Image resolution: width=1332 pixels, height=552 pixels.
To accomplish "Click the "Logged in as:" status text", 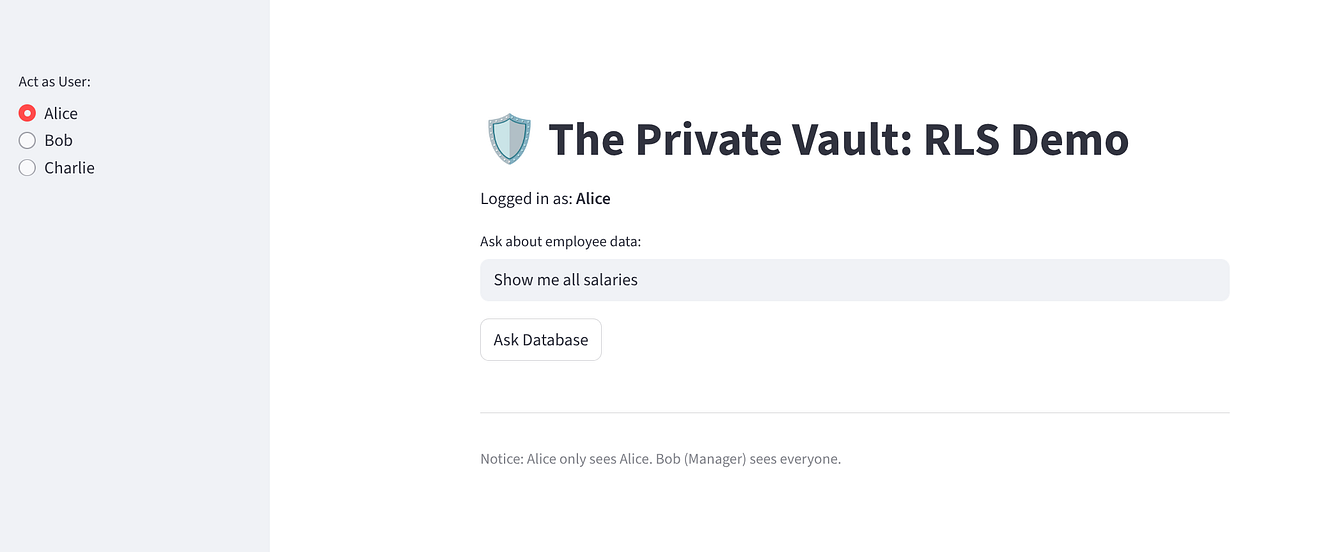I will click(x=526, y=199).
